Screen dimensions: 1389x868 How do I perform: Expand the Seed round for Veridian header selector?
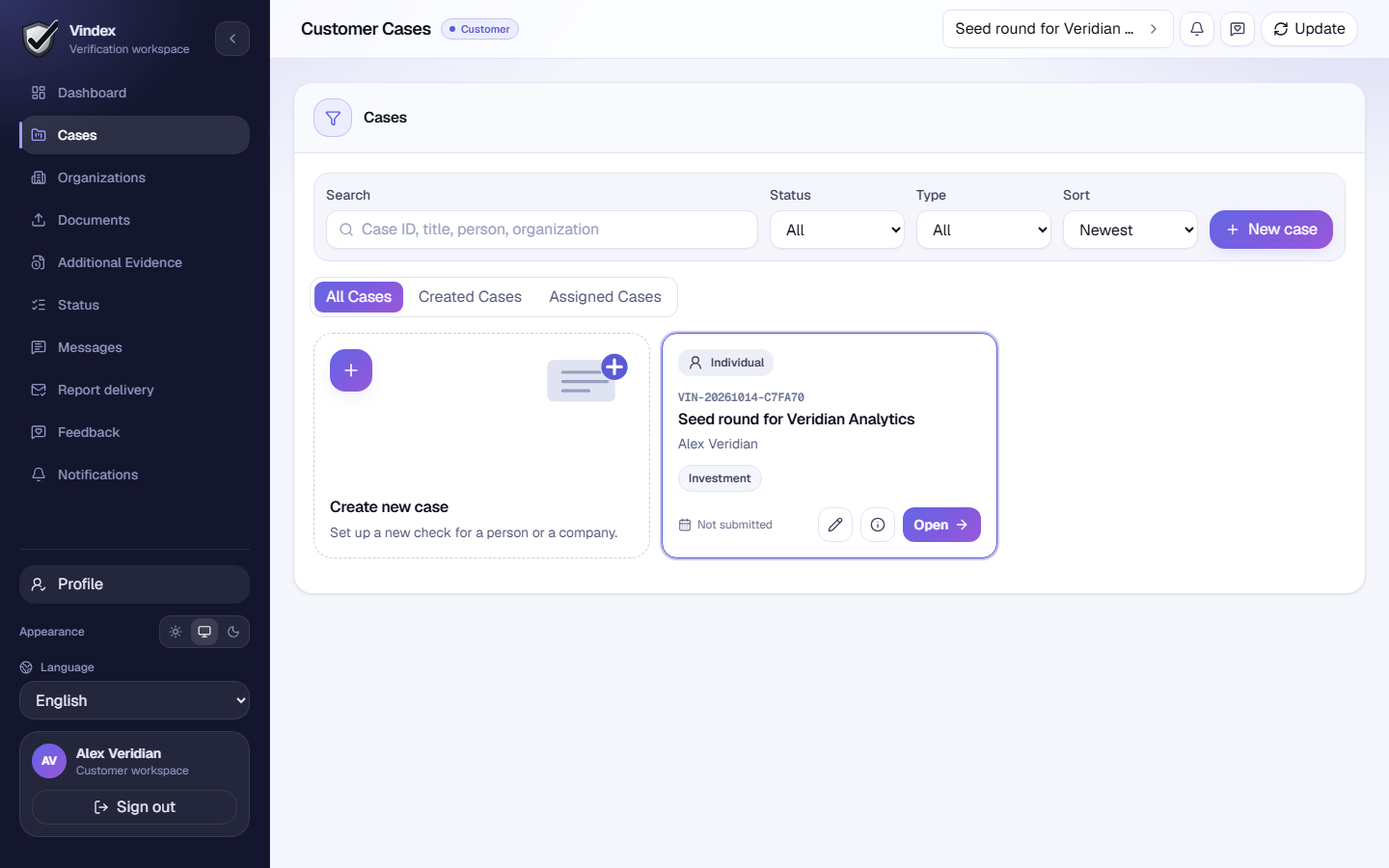pos(1058,29)
